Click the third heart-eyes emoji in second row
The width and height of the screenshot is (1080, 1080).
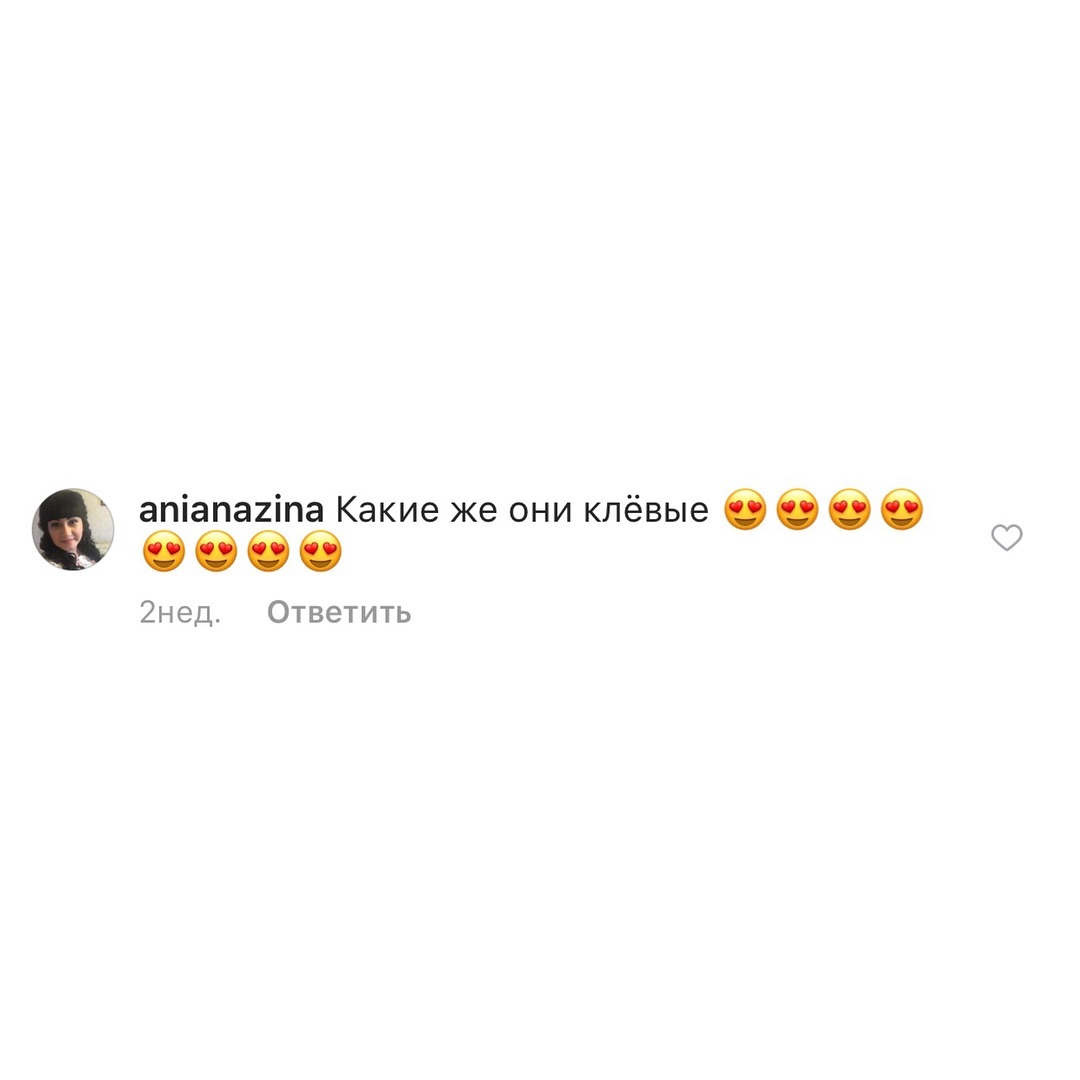click(x=269, y=551)
